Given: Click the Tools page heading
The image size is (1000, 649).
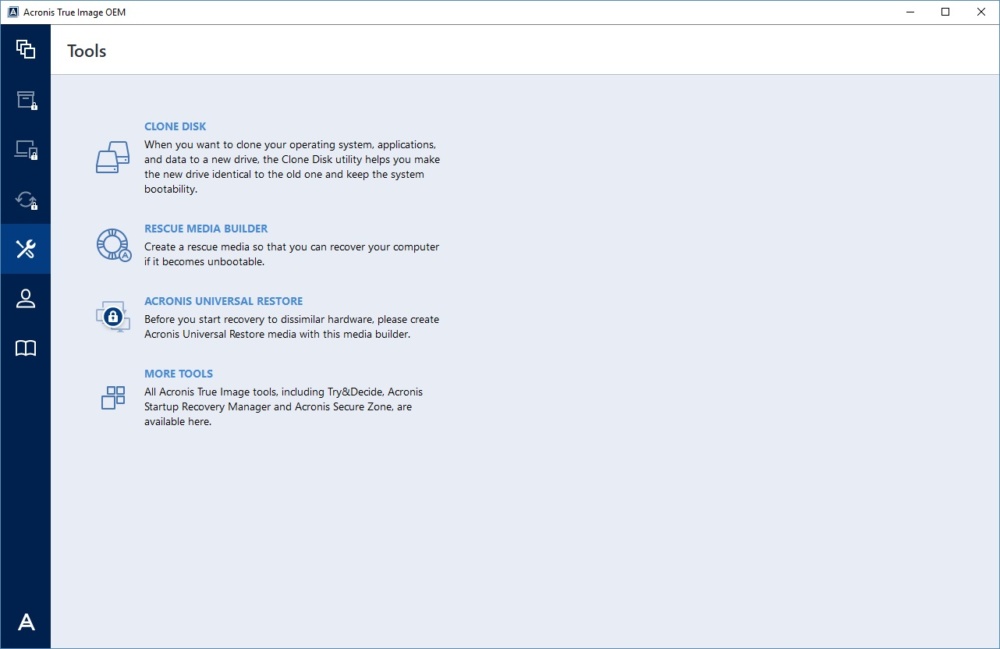Looking at the screenshot, I should pos(87,51).
